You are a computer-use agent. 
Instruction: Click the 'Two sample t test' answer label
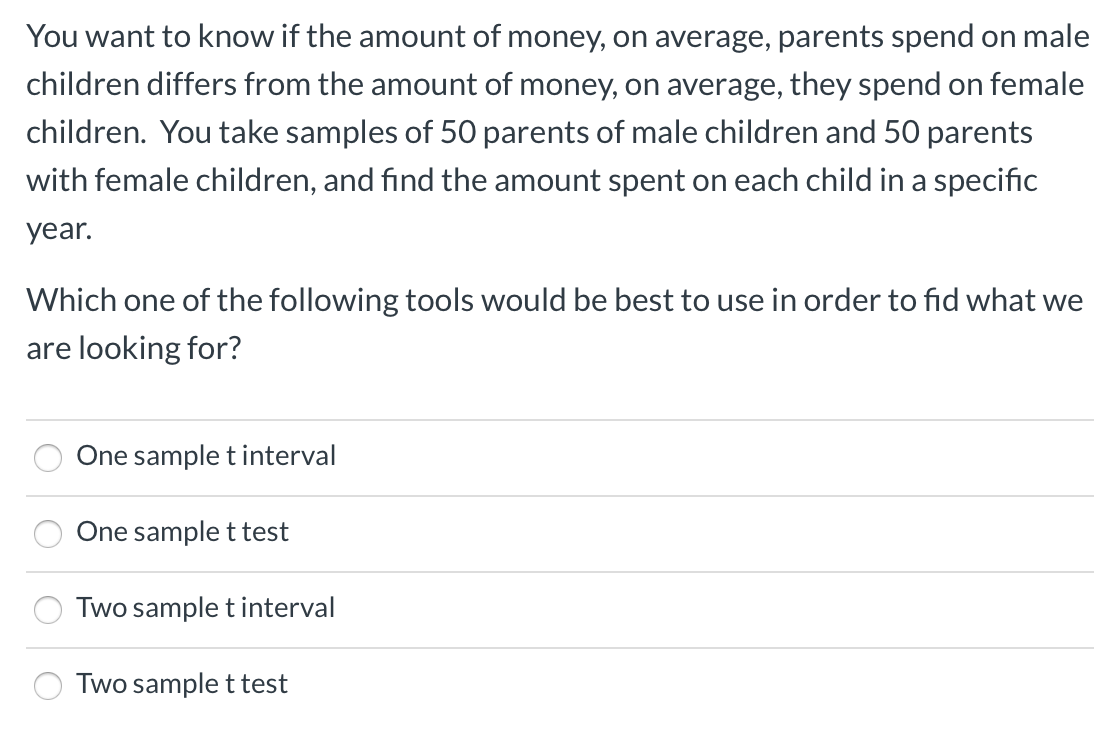point(182,684)
